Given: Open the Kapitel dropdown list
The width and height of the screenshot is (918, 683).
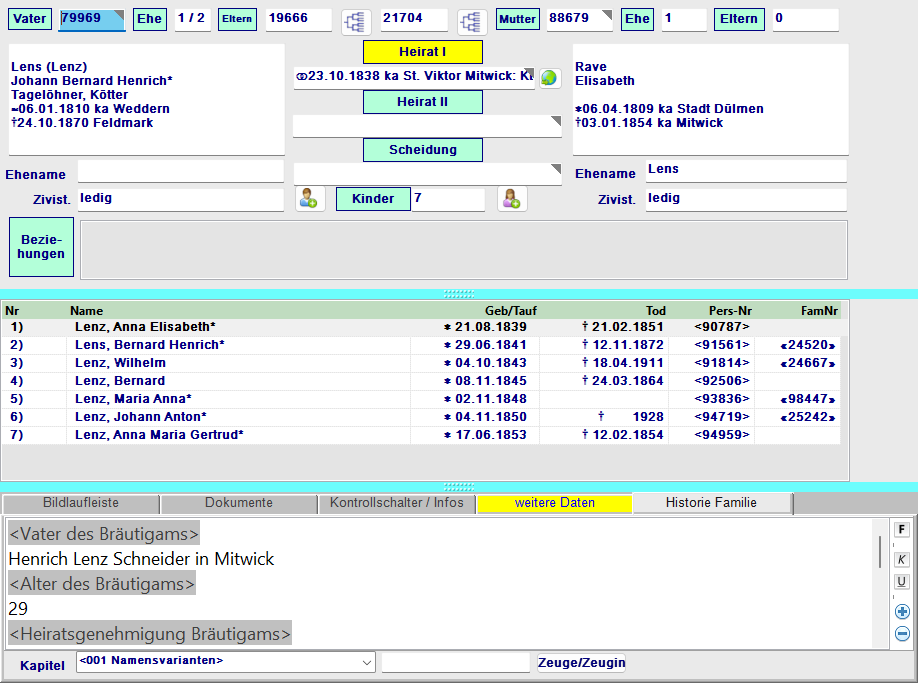Looking at the screenshot, I should click(365, 662).
